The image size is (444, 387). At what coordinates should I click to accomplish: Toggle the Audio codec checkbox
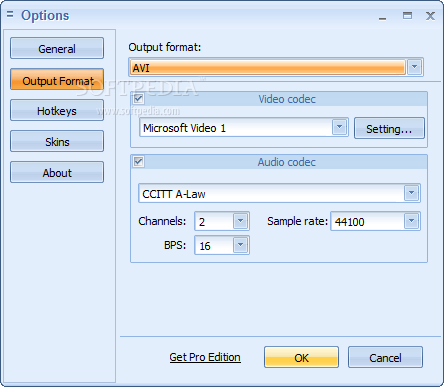point(138,162)
